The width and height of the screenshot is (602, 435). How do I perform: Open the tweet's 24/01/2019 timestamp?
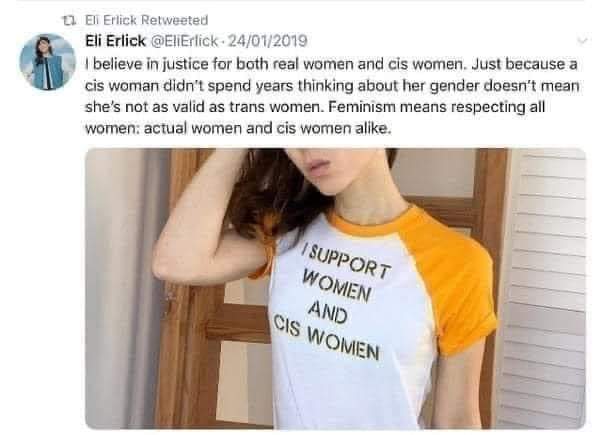(268, 41)
